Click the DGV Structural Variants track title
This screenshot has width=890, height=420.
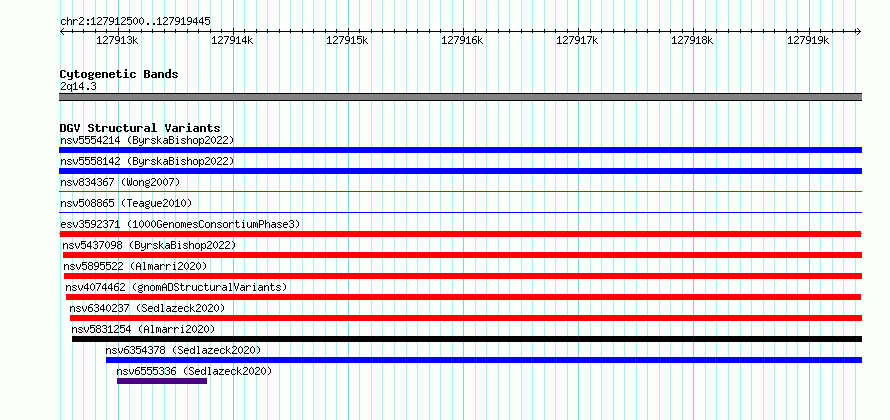click(140, 128)
